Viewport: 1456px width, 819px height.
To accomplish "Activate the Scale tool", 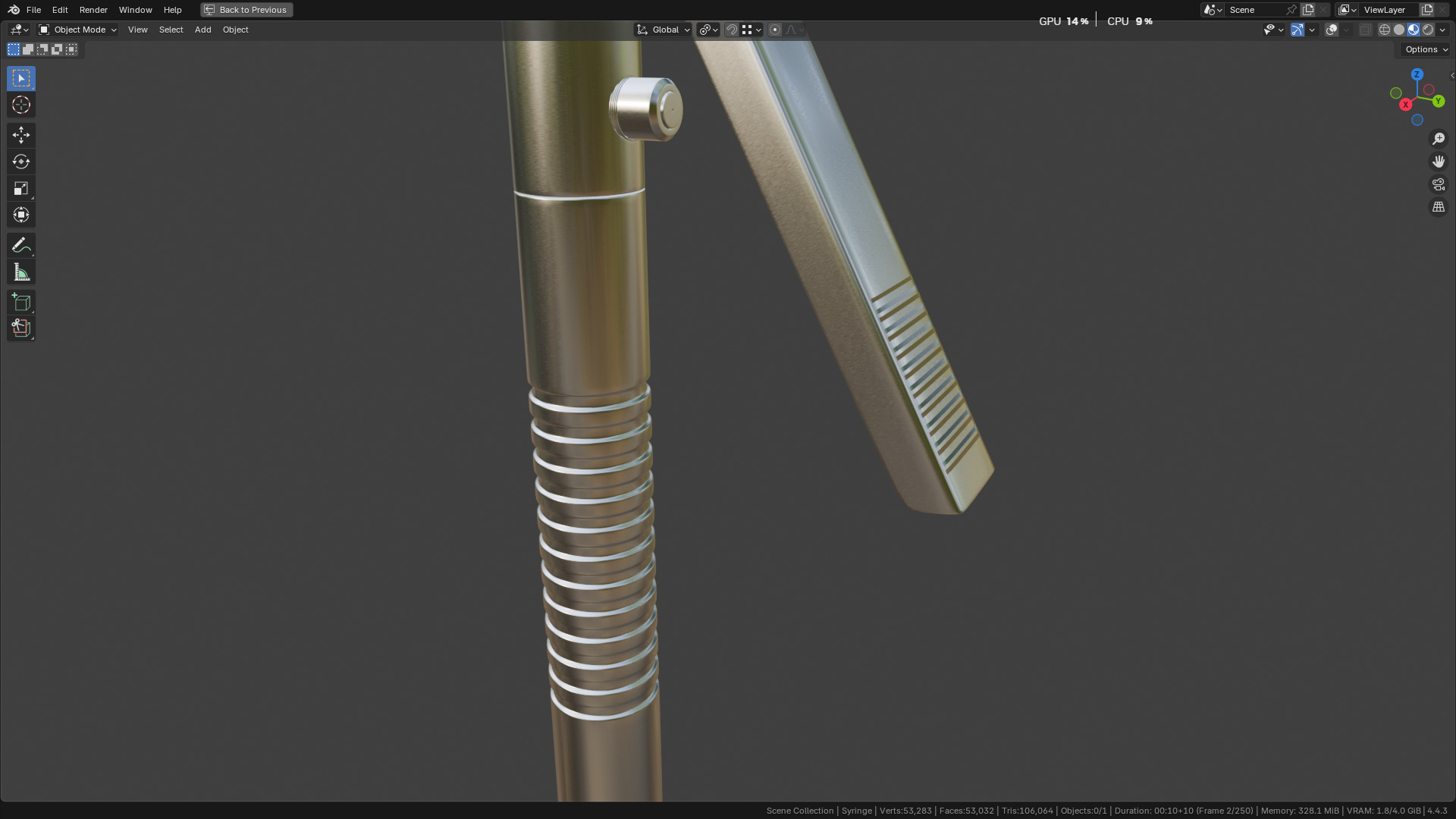I will 21,188.
